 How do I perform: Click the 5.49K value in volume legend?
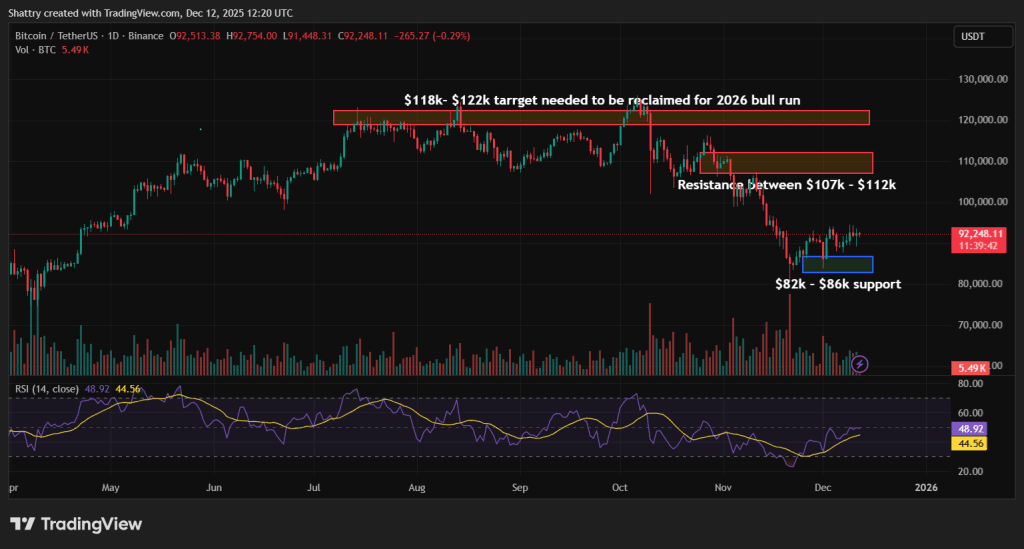pos(75,50)
